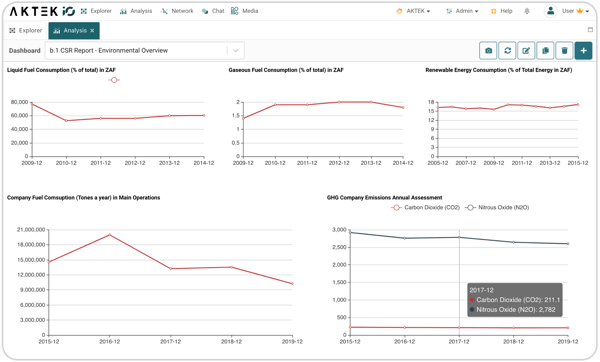The height and width of the screenshot is (362, 600).
Task: Duplicate the dashboard with the copy icon
Action: [545, 51]
